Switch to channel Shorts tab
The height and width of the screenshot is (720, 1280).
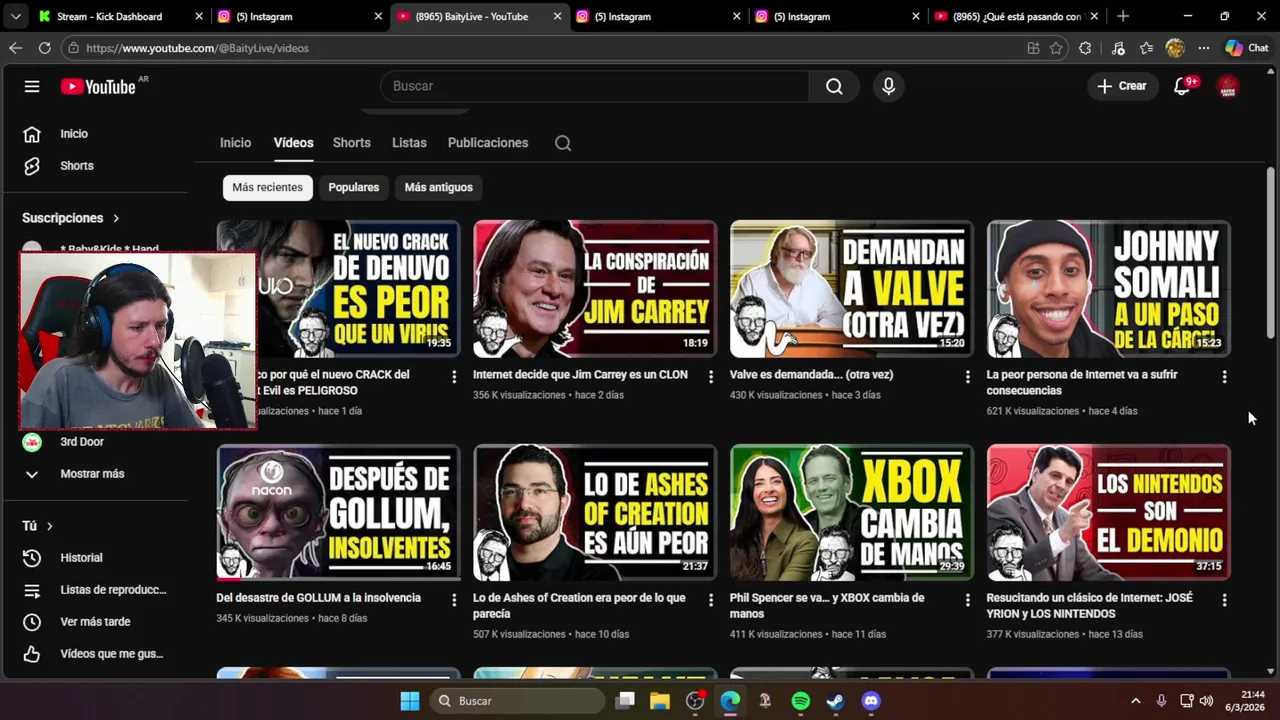coord(352,143)
